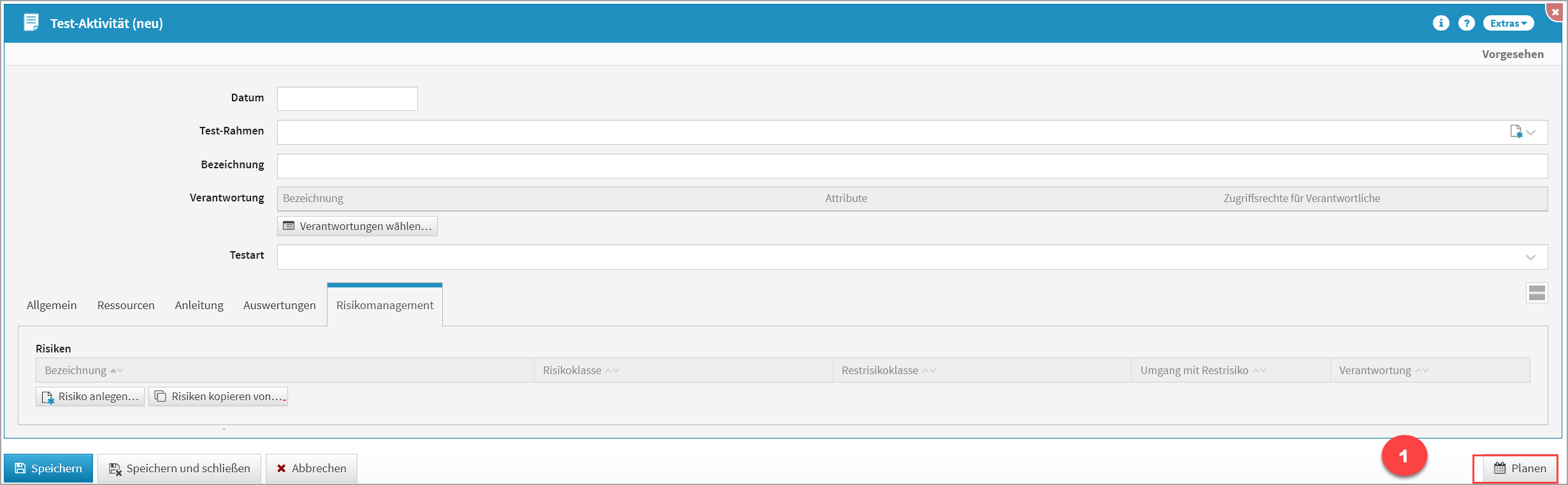Click Risiken kopieren von button
1568x485 pixels.
219,396
